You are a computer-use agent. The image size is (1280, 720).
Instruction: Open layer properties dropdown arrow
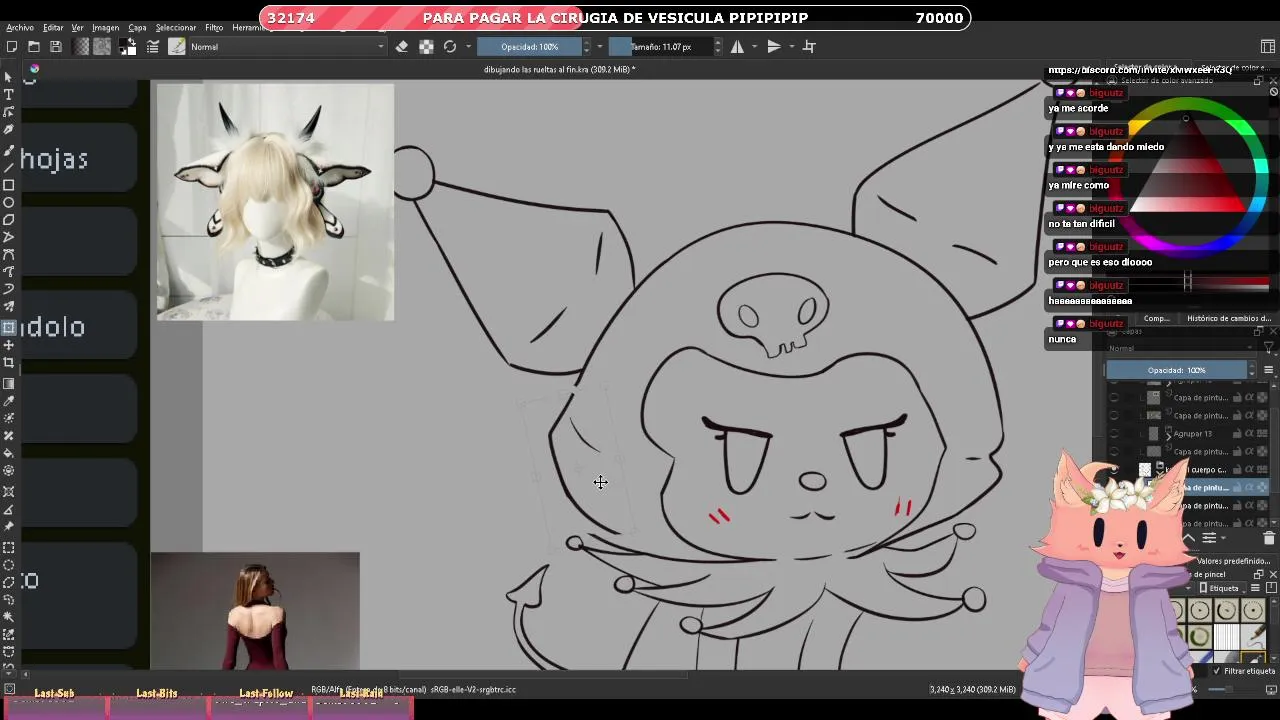click(x=1223, y=538)
